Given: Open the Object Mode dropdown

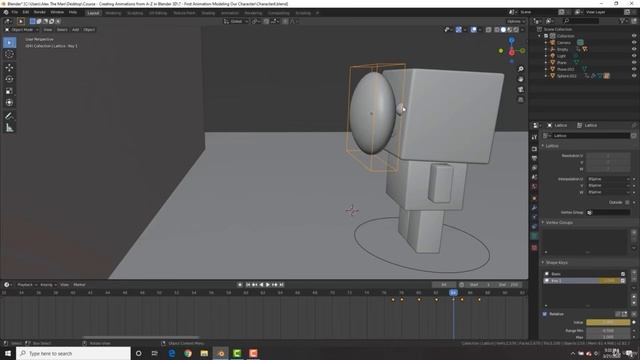Looking at the screenshot, I should pos(22,30).
